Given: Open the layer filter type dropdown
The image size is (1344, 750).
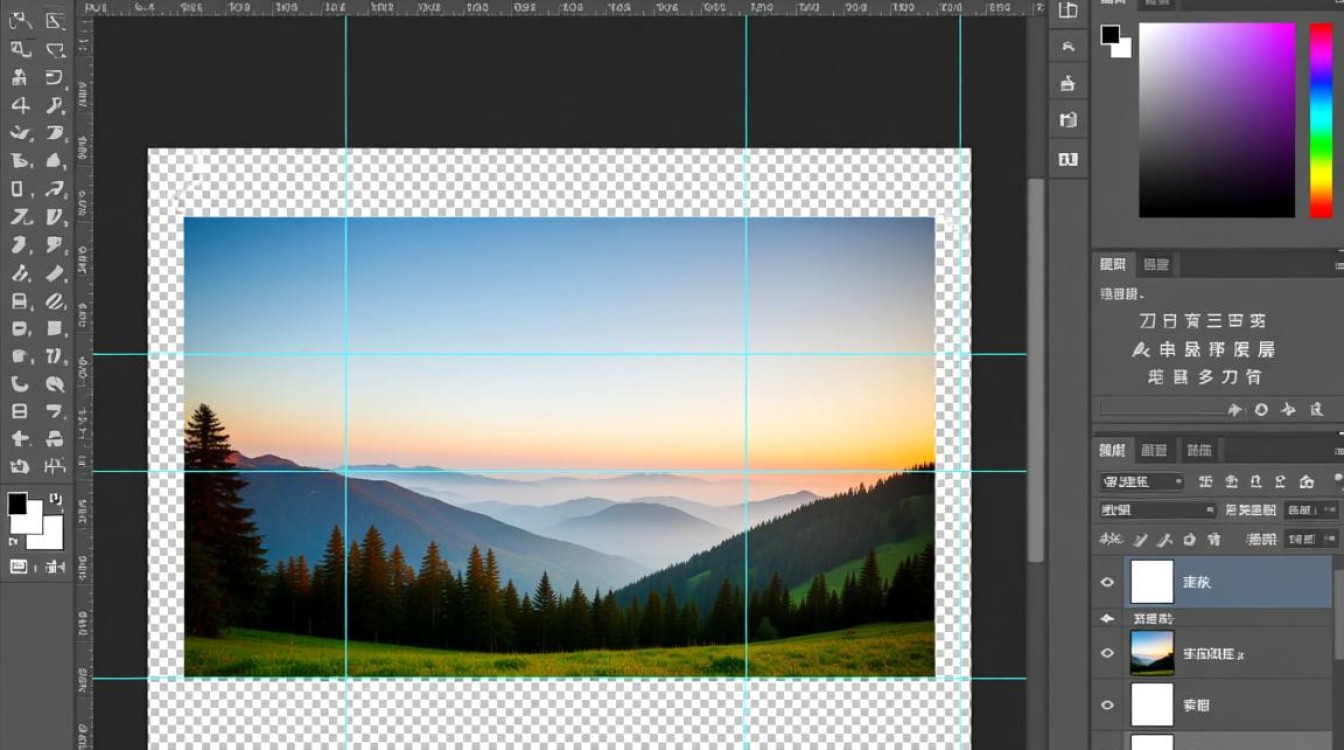Looking at the screenshot, I should click(1141, 482).
